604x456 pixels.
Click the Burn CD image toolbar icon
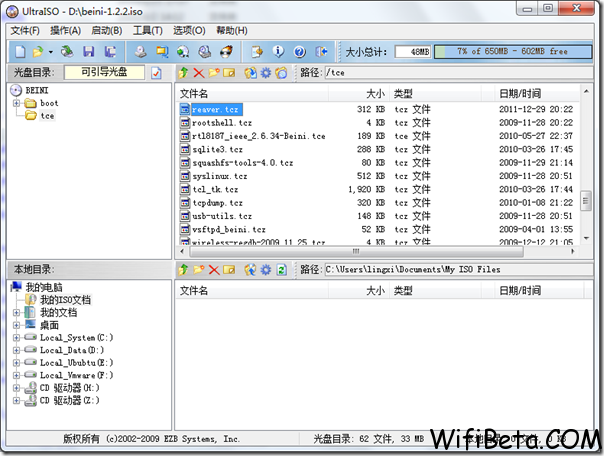tap(226, 52)
